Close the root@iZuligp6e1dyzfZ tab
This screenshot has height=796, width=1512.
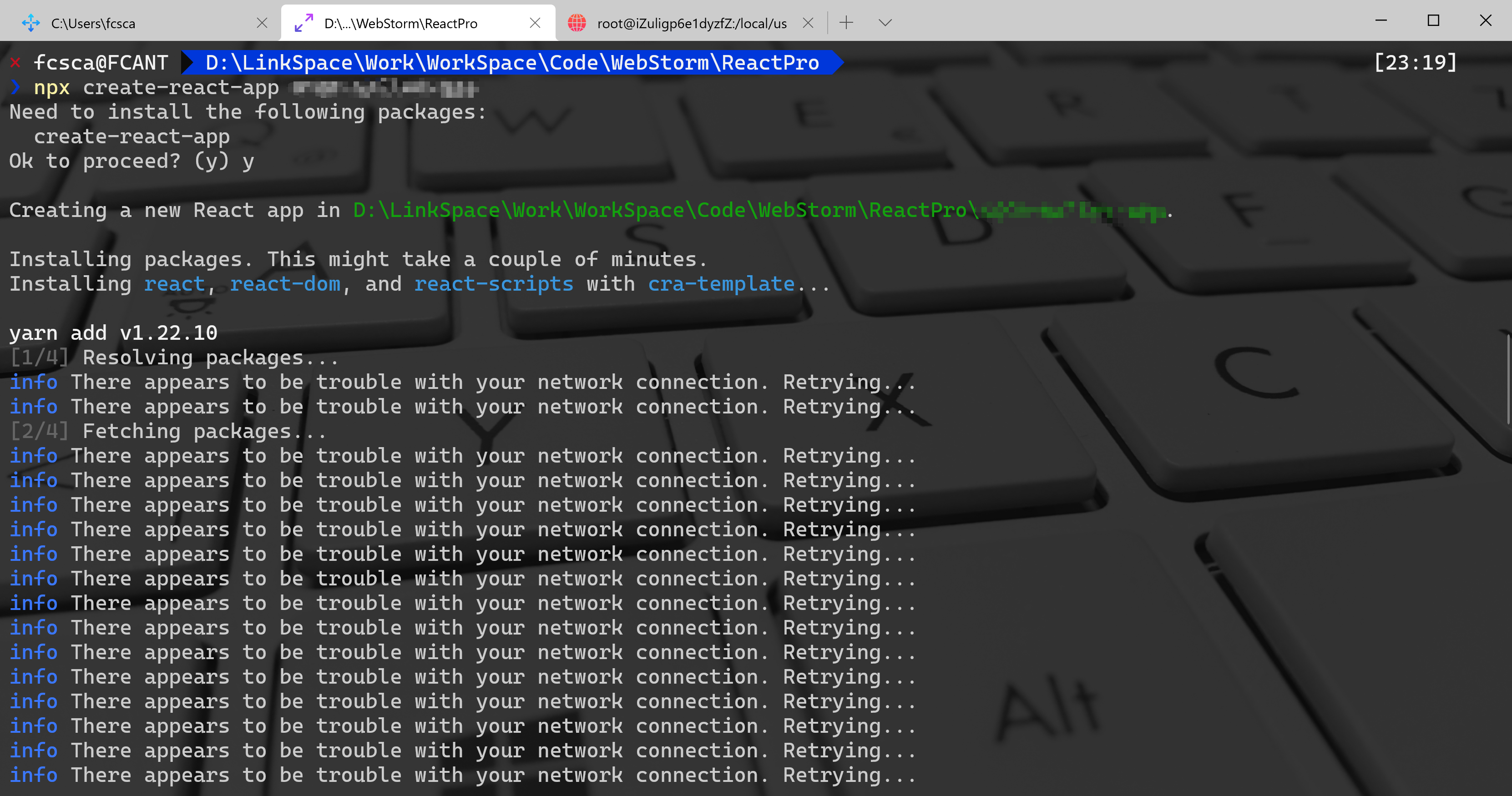808,23
